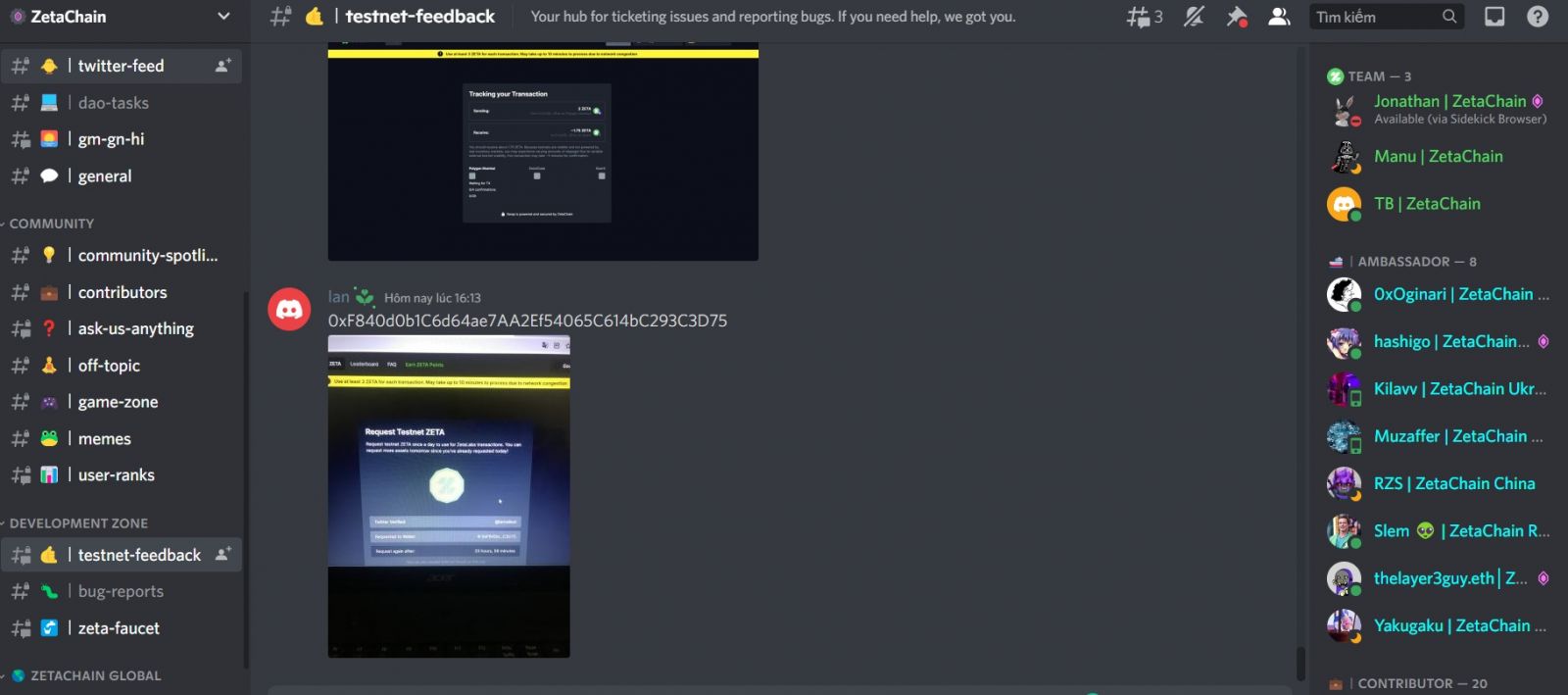
Task: Open the Threads icon in the channel header
Action: [x=1144, y=17]
